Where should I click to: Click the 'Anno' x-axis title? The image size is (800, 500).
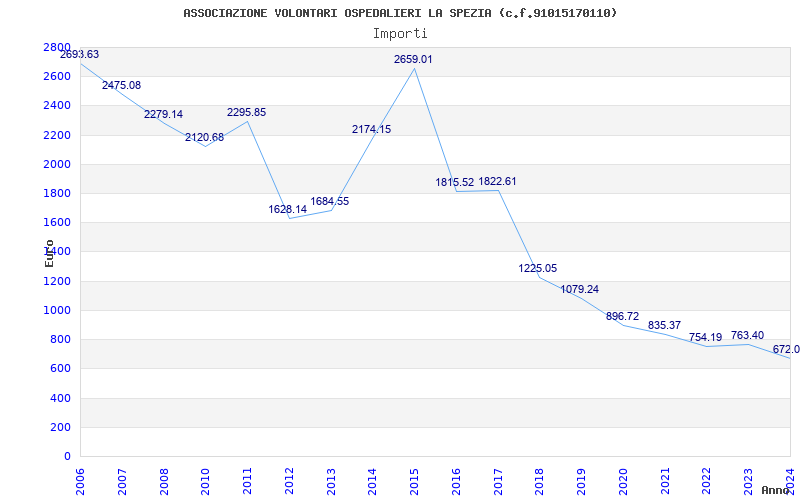click(x=774, y=490)
